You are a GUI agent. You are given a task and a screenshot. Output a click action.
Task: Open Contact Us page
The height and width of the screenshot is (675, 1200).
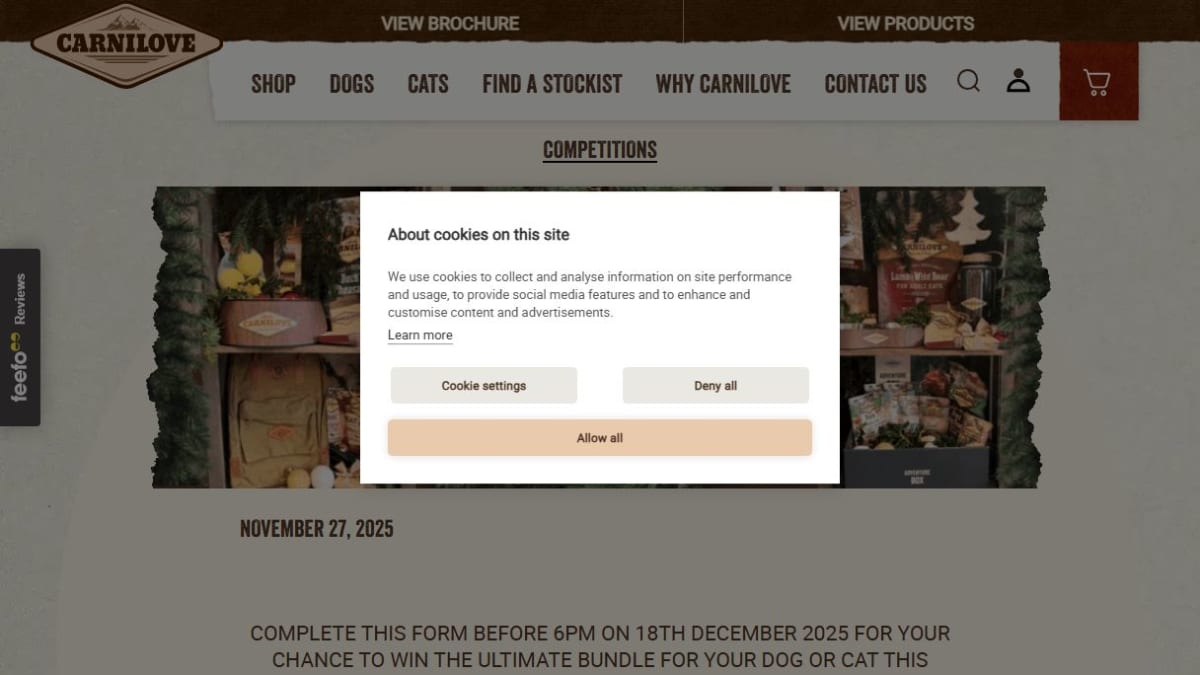(875, 84)
